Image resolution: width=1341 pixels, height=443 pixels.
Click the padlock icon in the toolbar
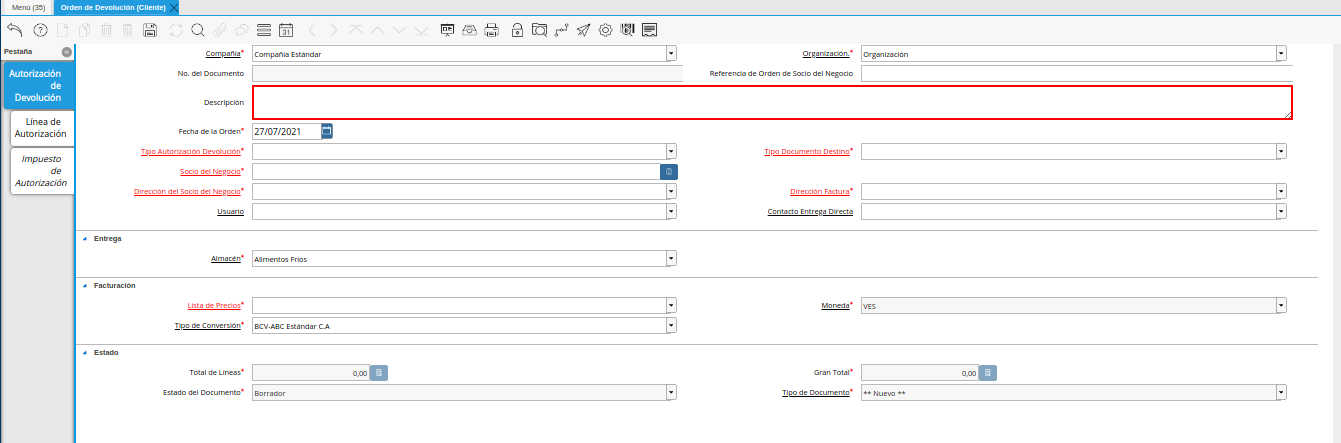point(516,30)
